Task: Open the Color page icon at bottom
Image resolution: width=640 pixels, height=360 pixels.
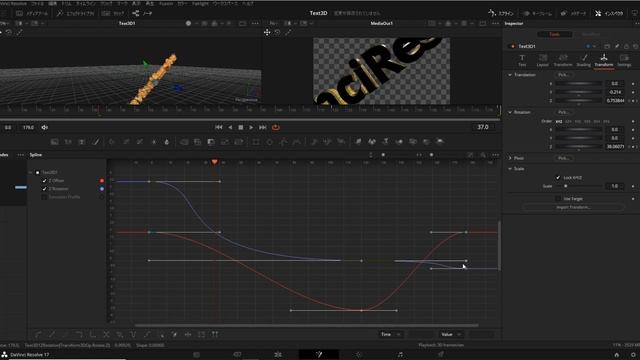Action: [359, 354]
